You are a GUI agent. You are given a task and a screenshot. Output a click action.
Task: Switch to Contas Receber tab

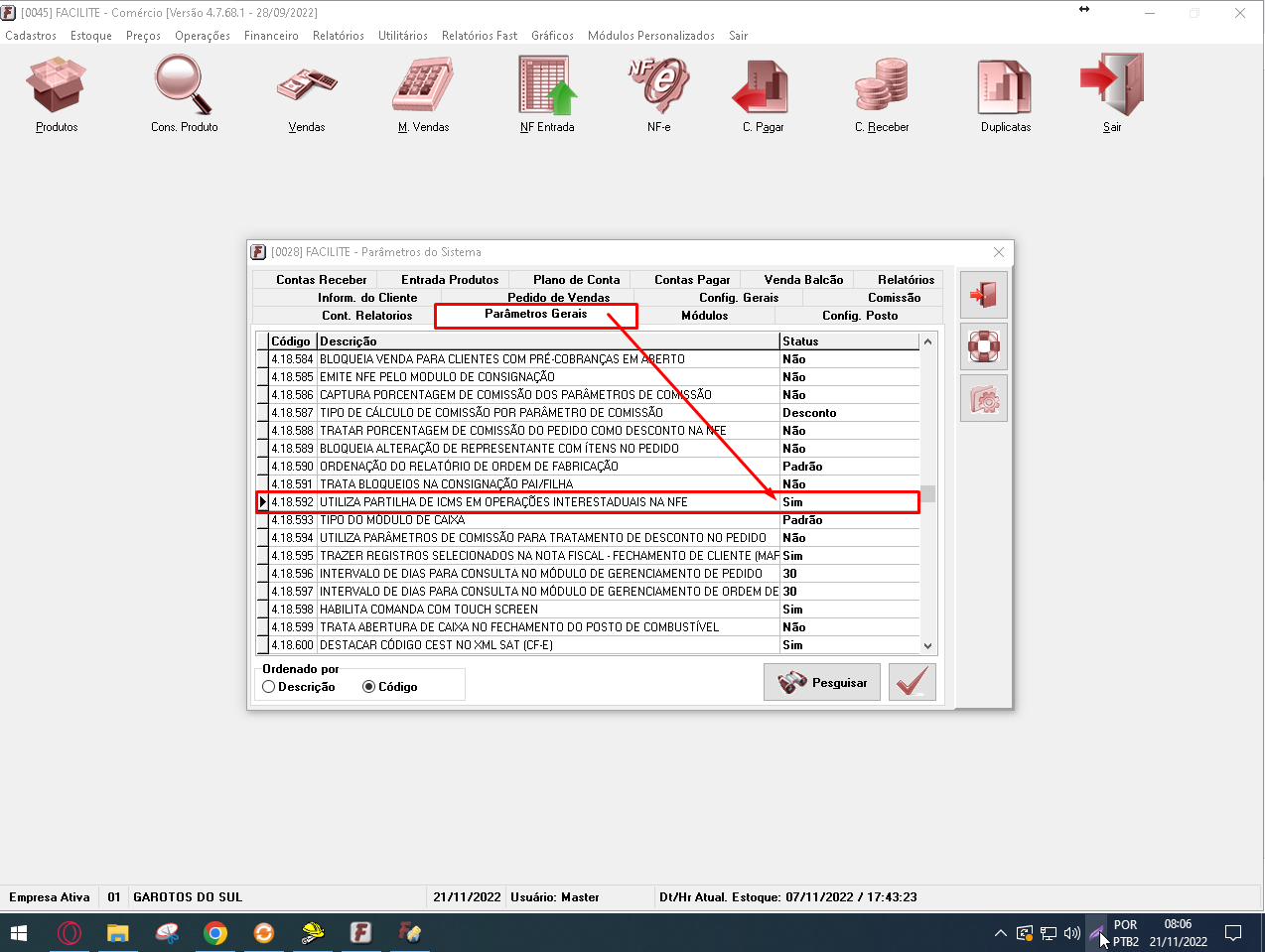[x=322, y=280]
